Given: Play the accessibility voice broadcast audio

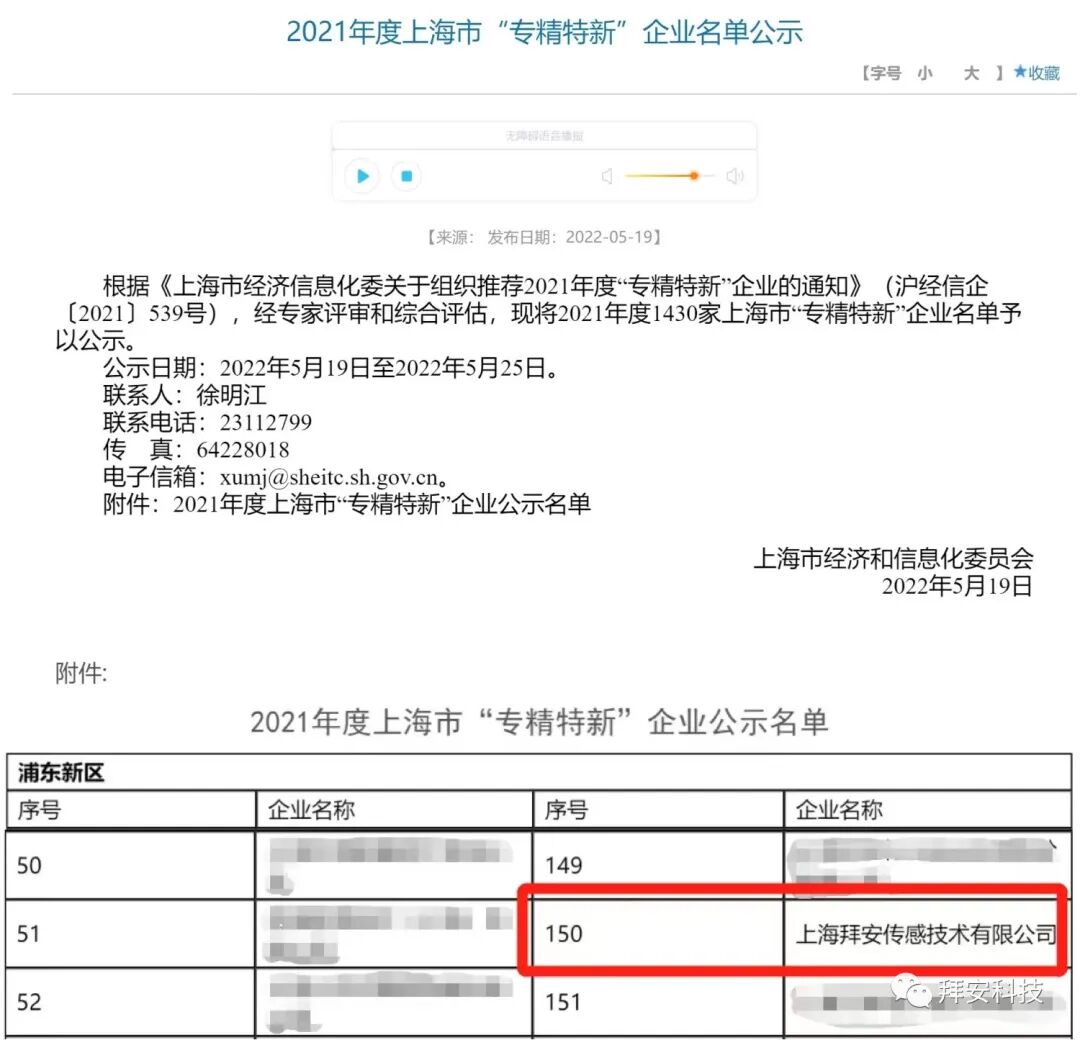Looking at the screenshot, I should point(362,177).
